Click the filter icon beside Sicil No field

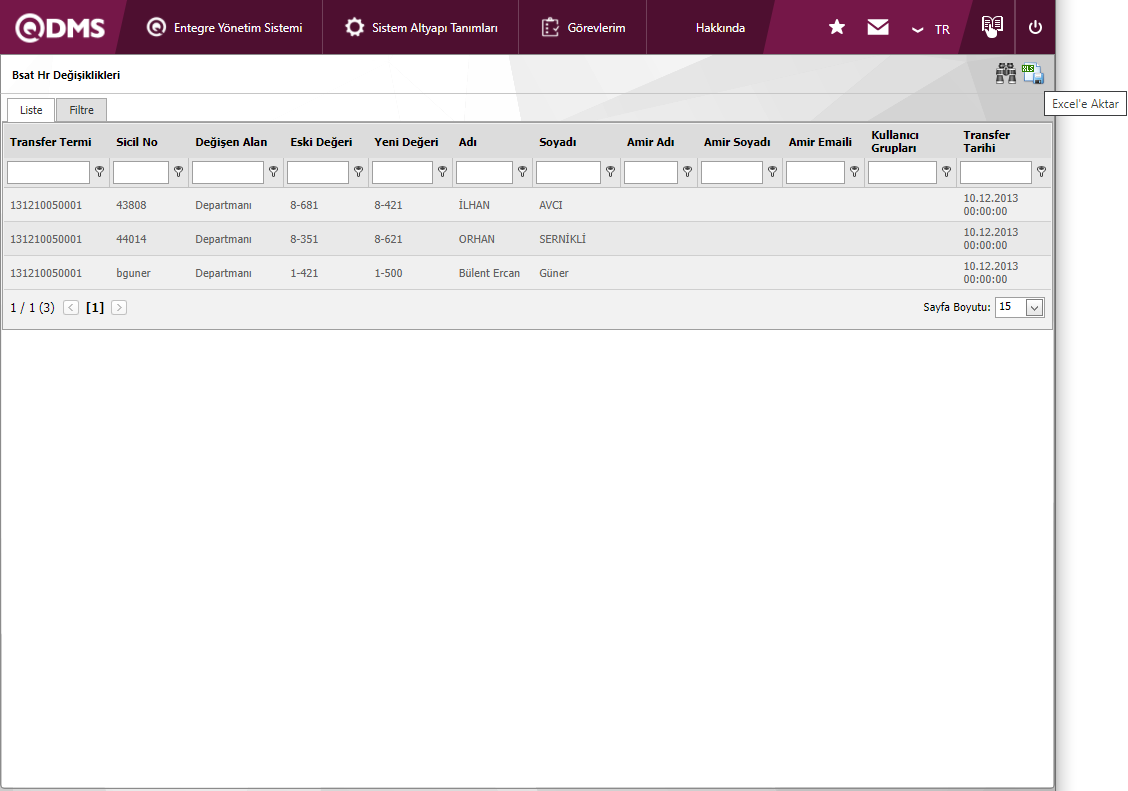coord(178,172)
